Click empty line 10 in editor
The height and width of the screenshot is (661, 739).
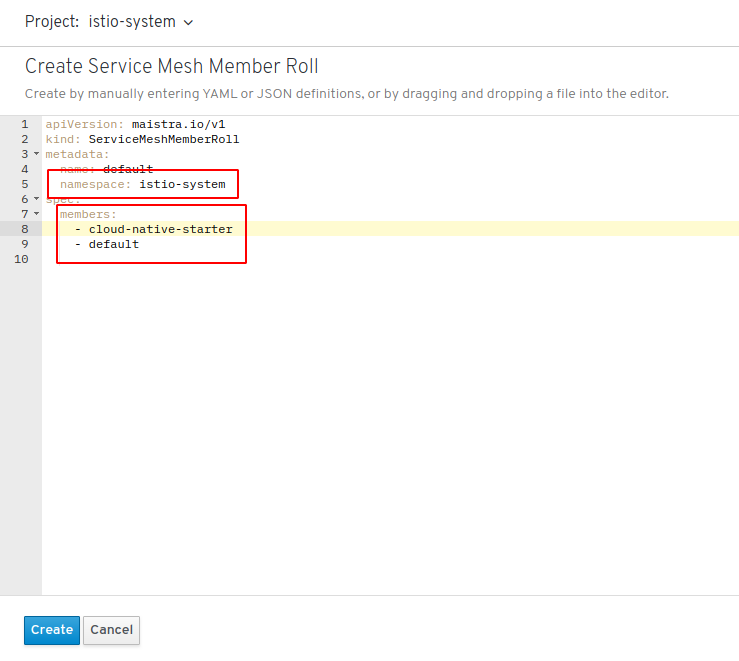[x=390, y=259]
